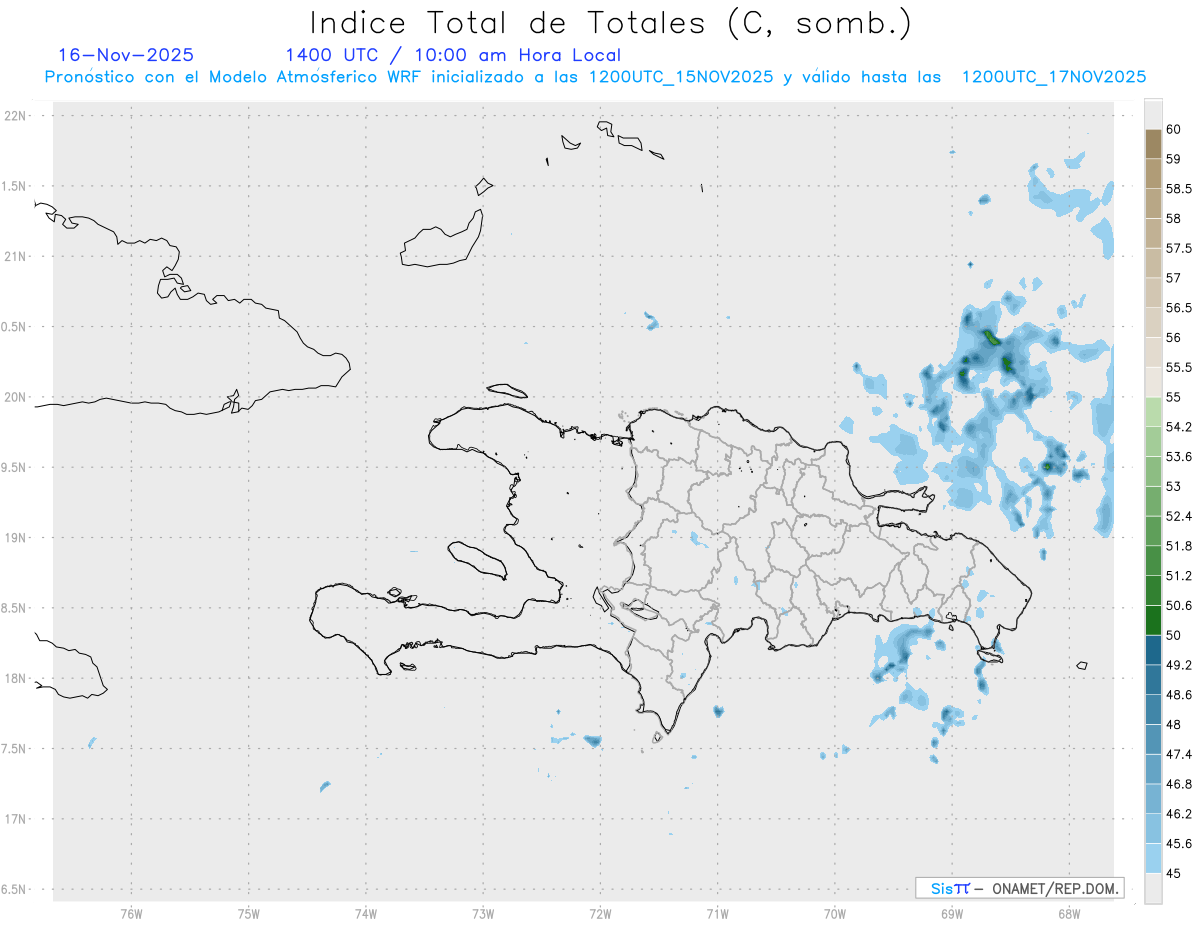Select the 18N latitude label
The image size is (1200, 927).
pos(17,678)
